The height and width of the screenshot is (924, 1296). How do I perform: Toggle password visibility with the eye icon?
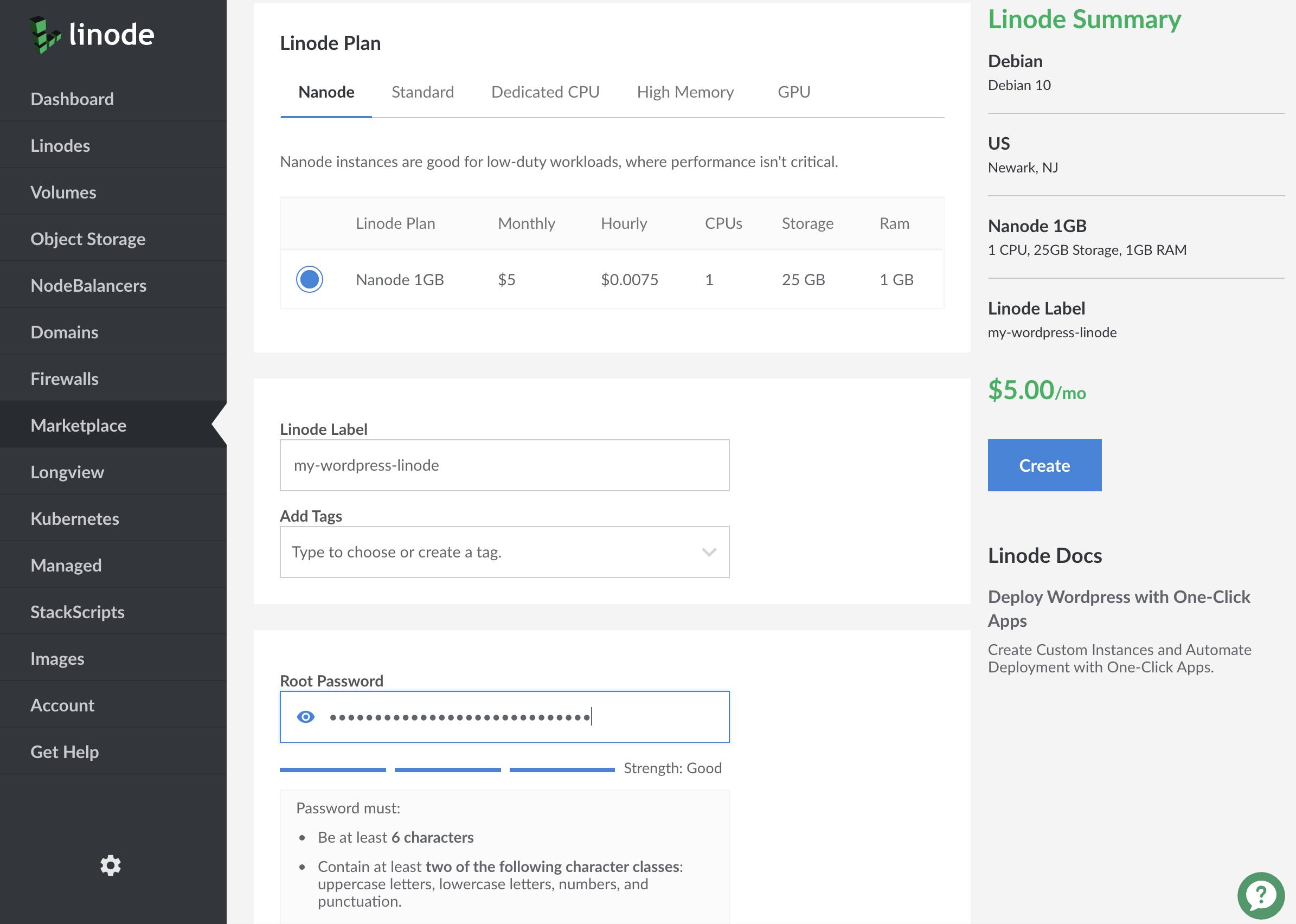click(x=305, y=717)
